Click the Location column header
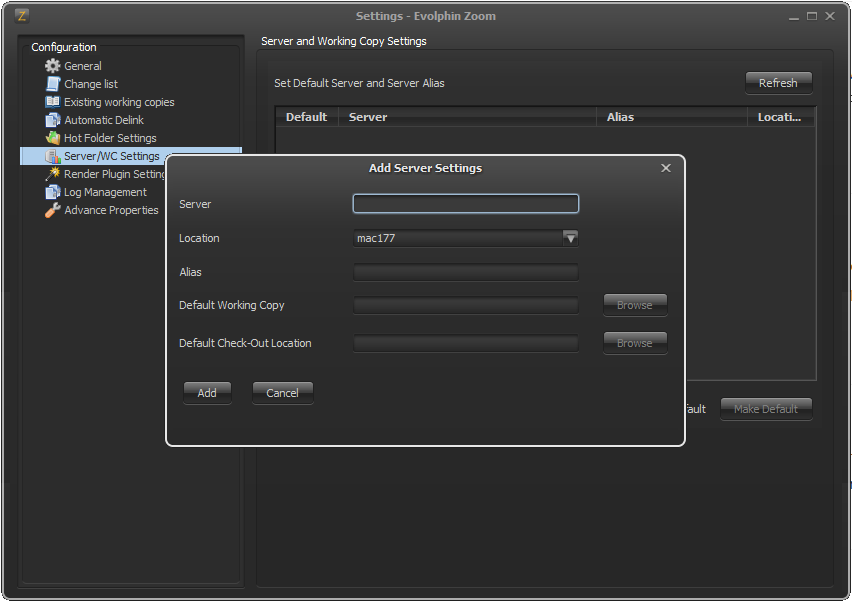This screenshot has width=852, height=601. click(781, 117)
